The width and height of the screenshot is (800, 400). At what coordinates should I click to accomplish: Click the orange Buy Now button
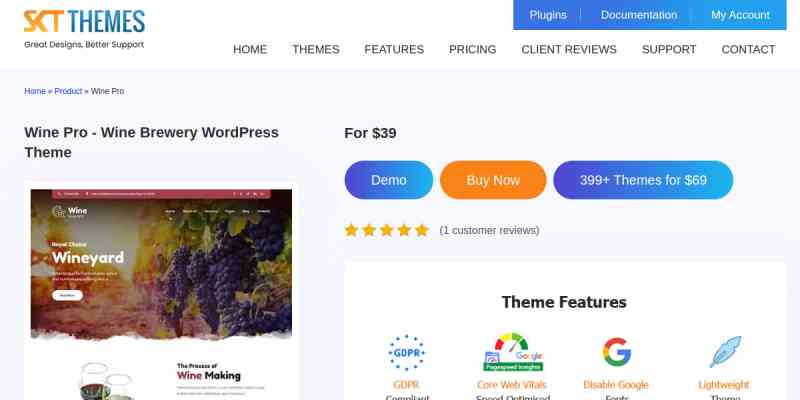click(x=493, y=180)
